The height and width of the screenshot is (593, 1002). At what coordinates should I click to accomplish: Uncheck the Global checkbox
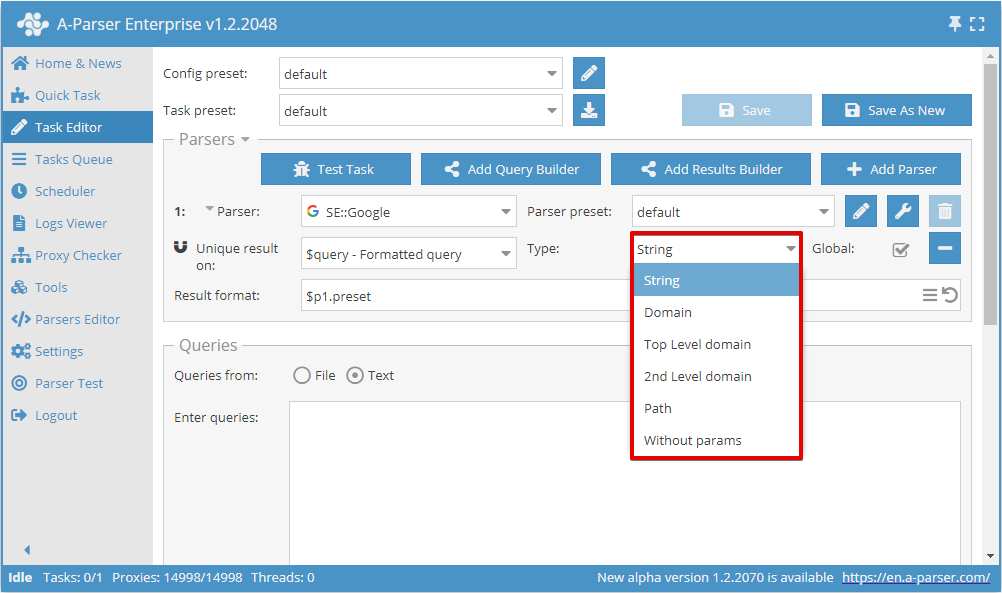point(900,248)
